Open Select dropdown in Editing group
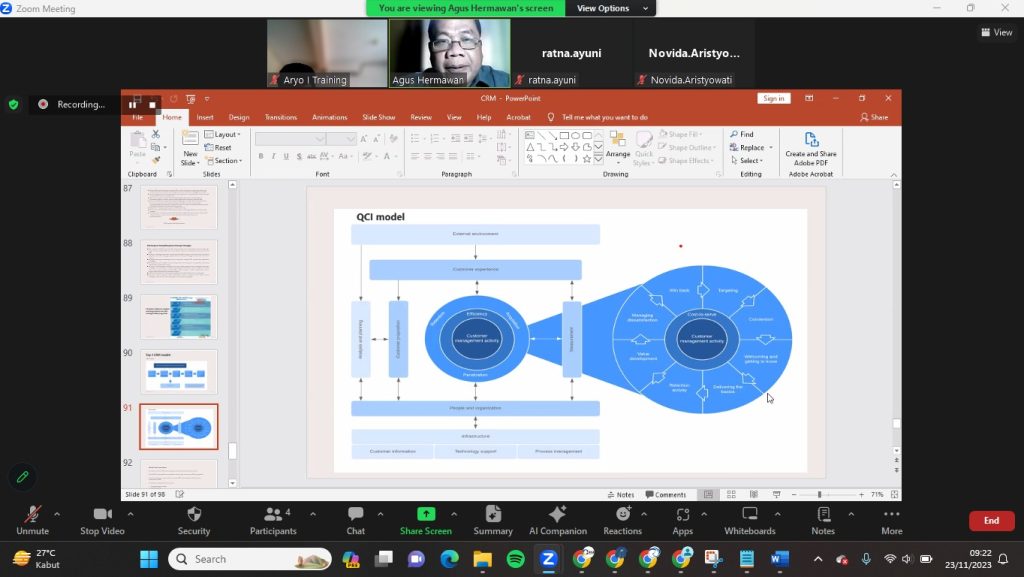This screenshot has height=577, width=1024. [x=746, y=161]
